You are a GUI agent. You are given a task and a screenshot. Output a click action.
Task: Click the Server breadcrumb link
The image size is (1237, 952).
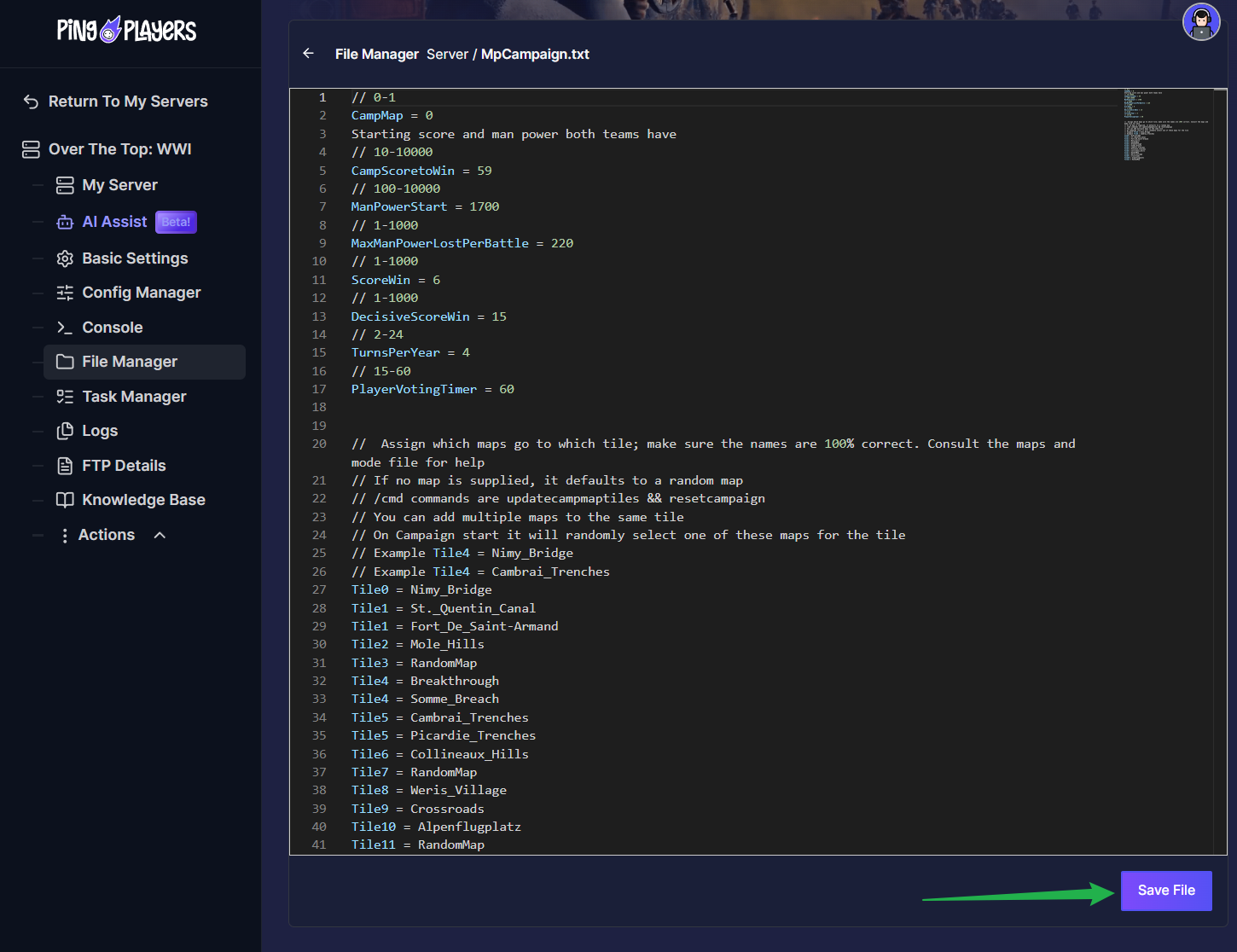[447, 54]
